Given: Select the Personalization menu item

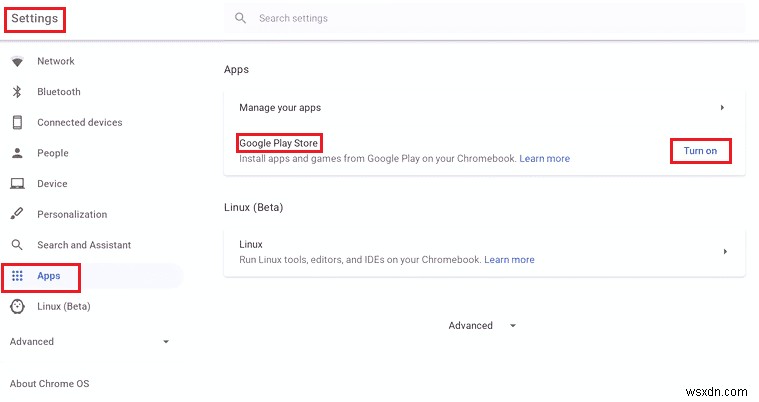Looking at the screenshot, I should (x=72, y=214).
